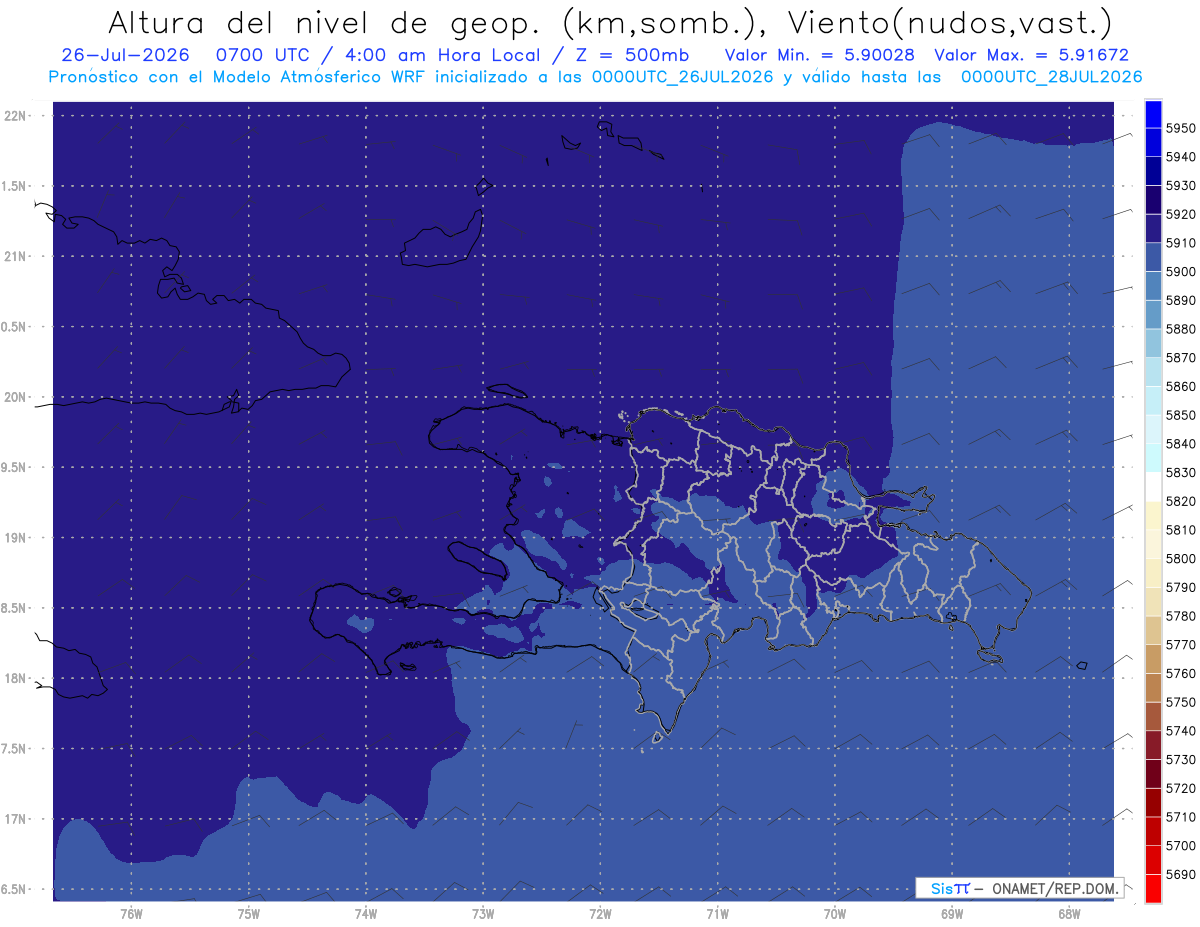This screenshot has width=1200, height=927.
Task: Click the 5920 legend value
Action: coord(1180,214)
